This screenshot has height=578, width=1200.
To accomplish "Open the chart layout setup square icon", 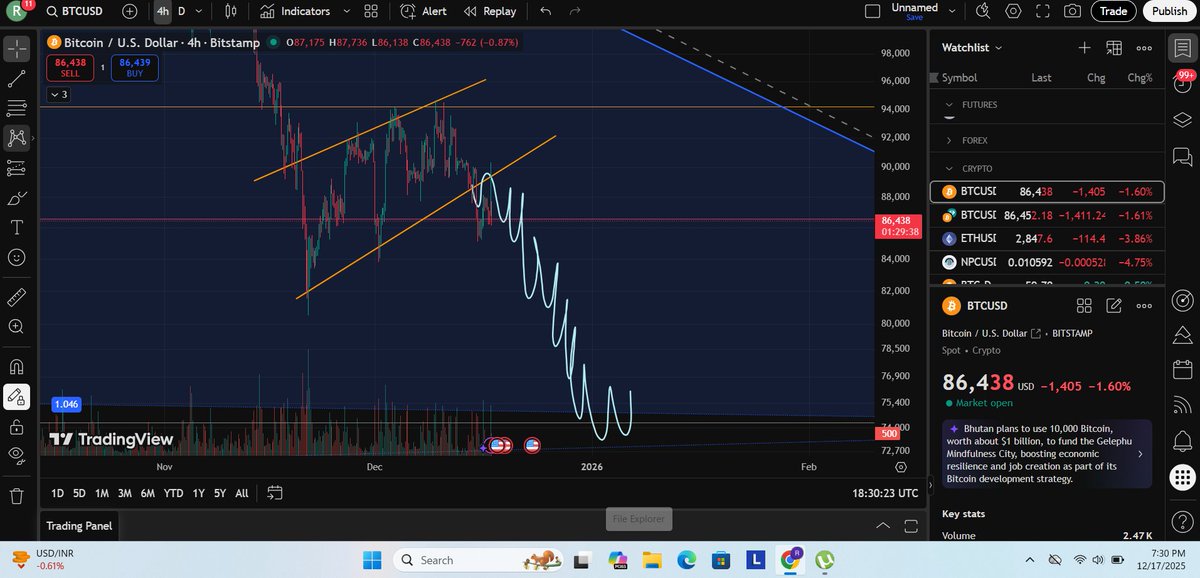I will tap(873, 11).
